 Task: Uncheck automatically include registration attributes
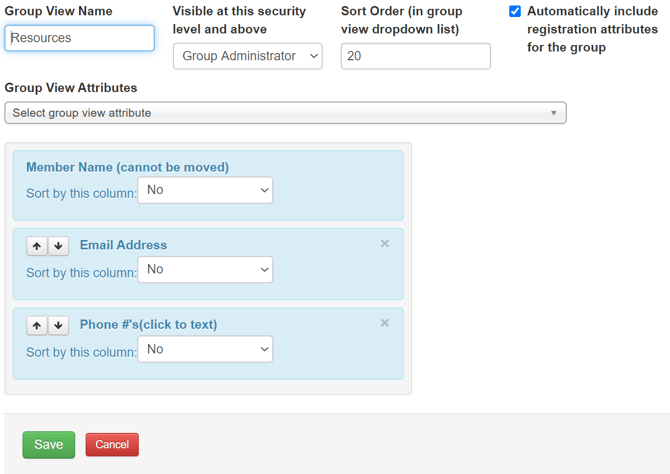tap(515, 11)
